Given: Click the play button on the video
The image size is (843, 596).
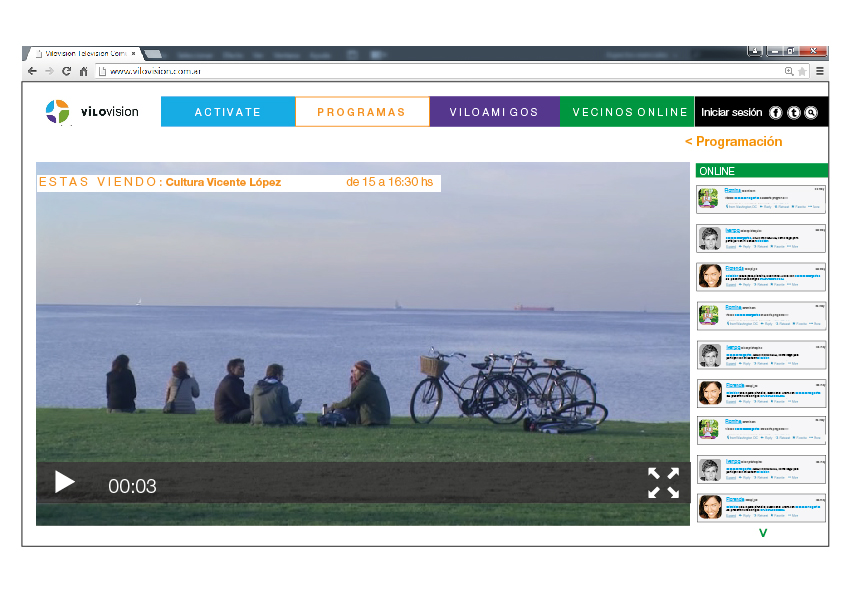Looking at the screenshot, I should click(x=65, y=483).
